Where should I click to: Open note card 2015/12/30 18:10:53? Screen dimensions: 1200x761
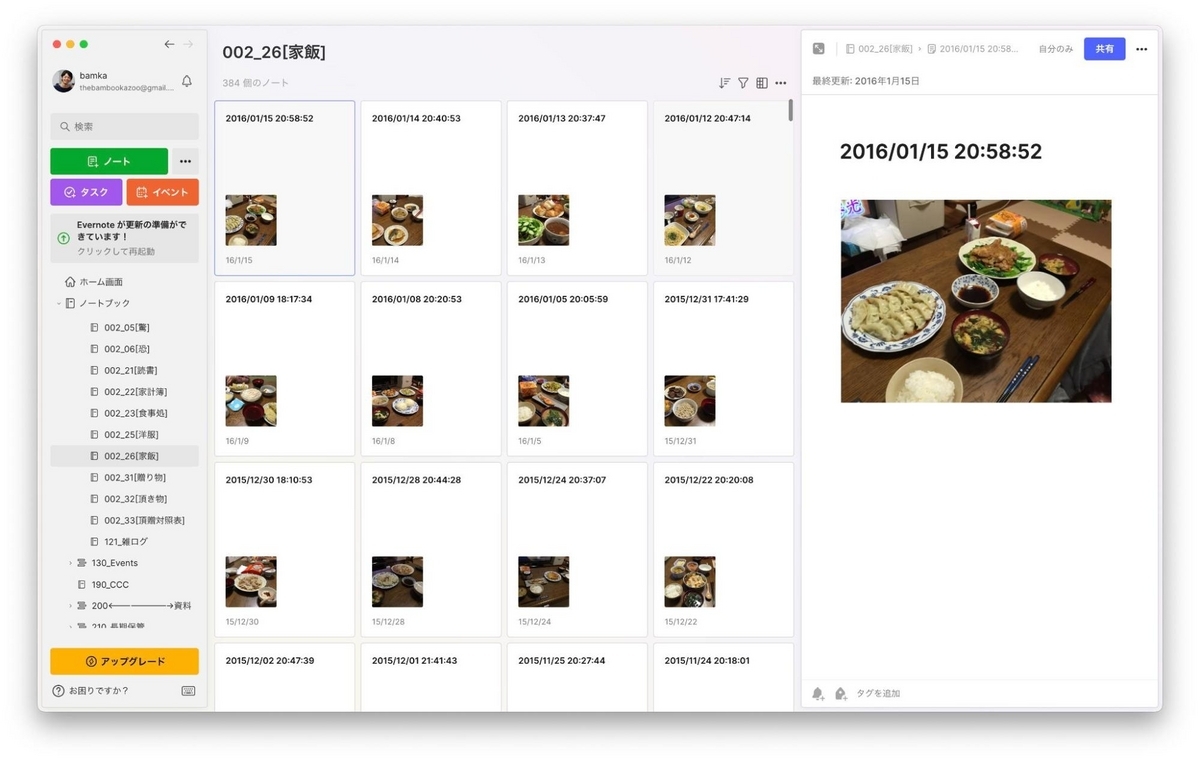(x=285, y=550)
